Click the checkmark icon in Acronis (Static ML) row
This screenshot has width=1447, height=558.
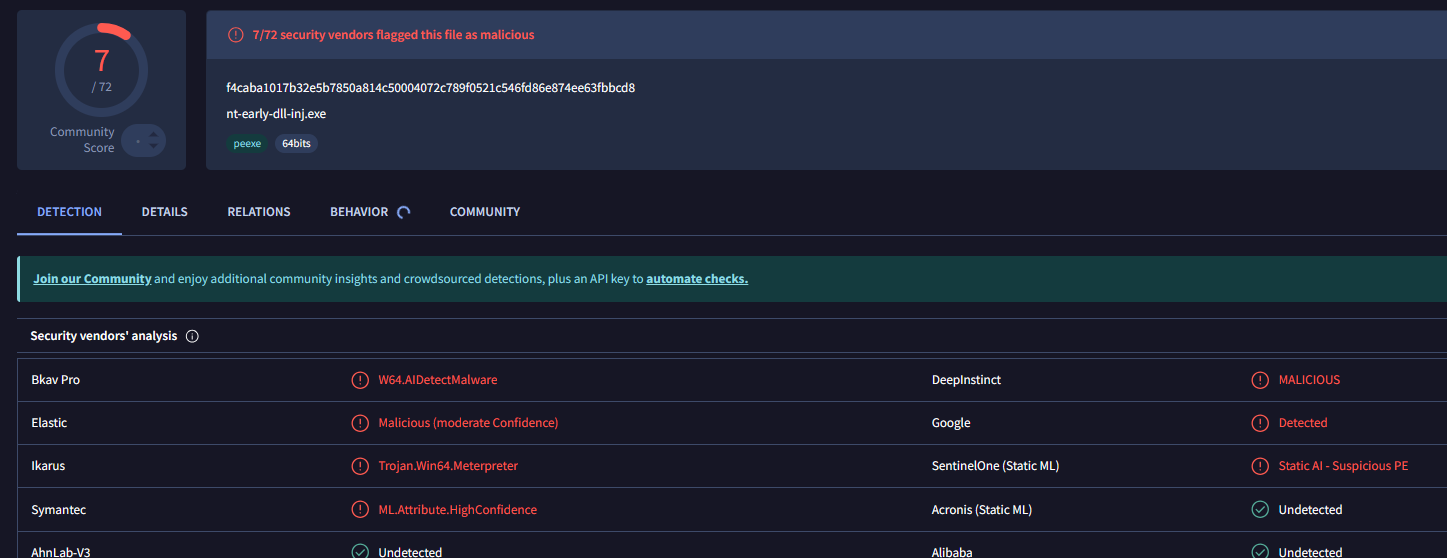tap(1260, 510)
